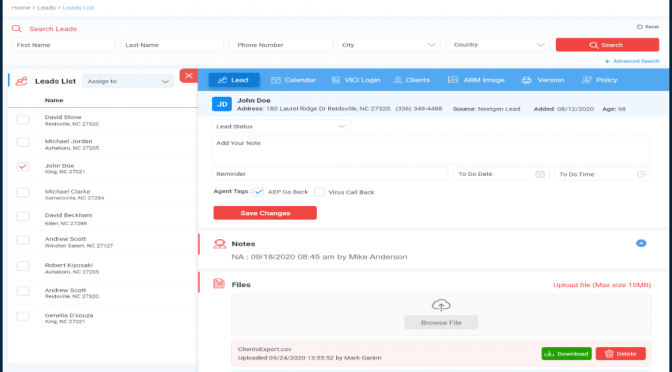Download ClientsExport.csv file
The width and height of the screenshot is (672, 372).
[x=567, y=354]
